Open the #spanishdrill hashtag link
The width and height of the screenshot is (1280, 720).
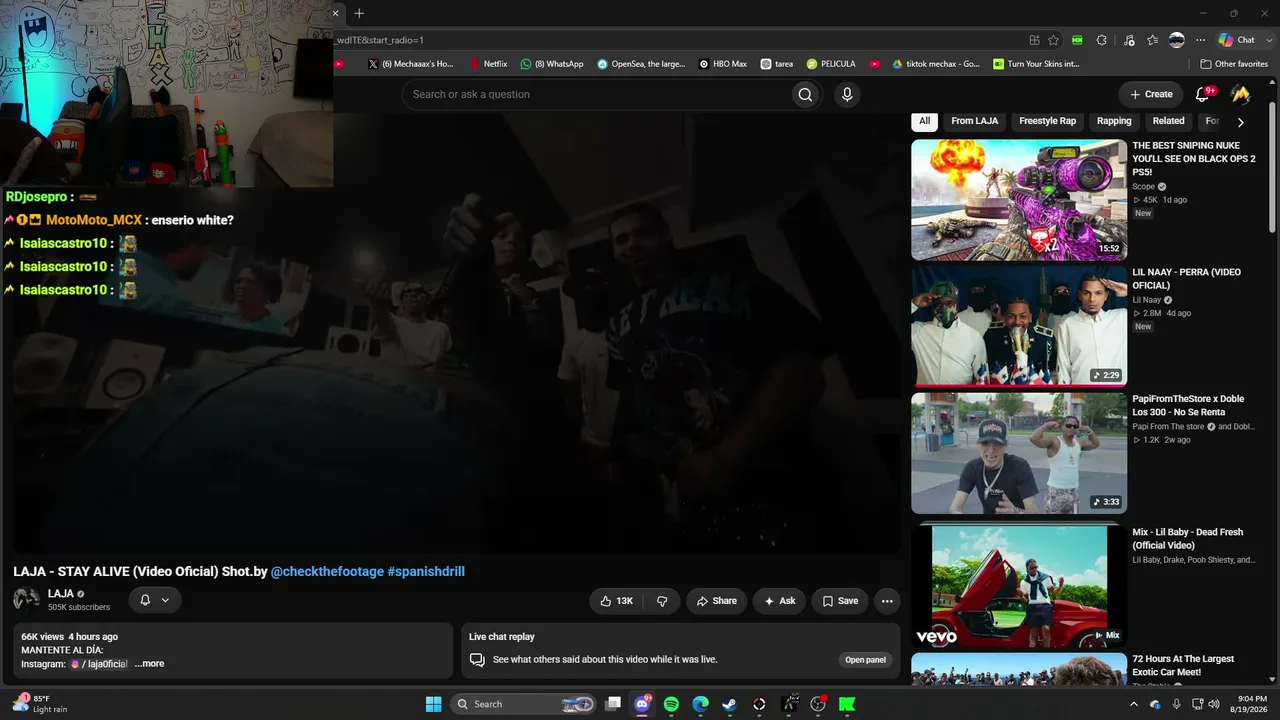426,572
